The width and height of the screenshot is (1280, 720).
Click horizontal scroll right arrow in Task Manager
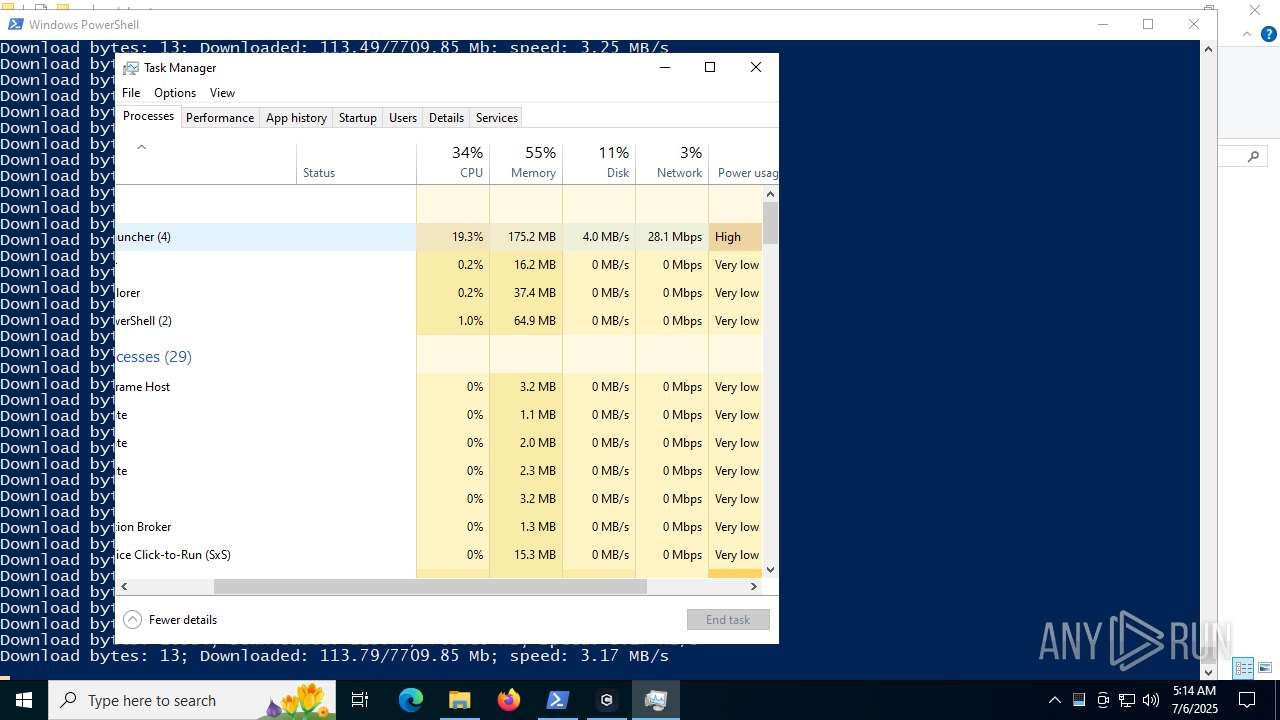754,587
